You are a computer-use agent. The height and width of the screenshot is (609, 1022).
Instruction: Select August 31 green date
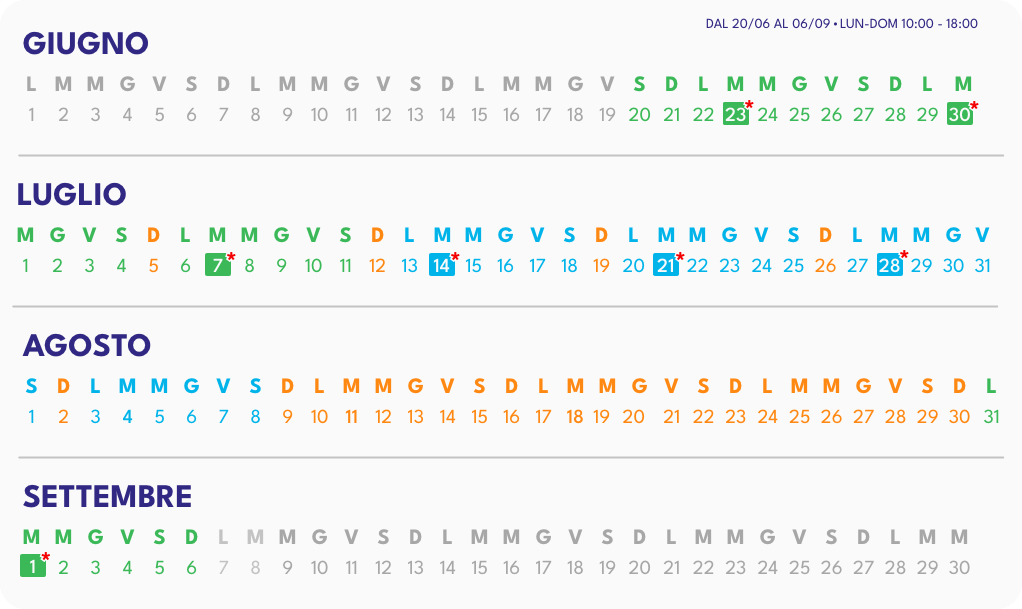click(x=991, y=417)
